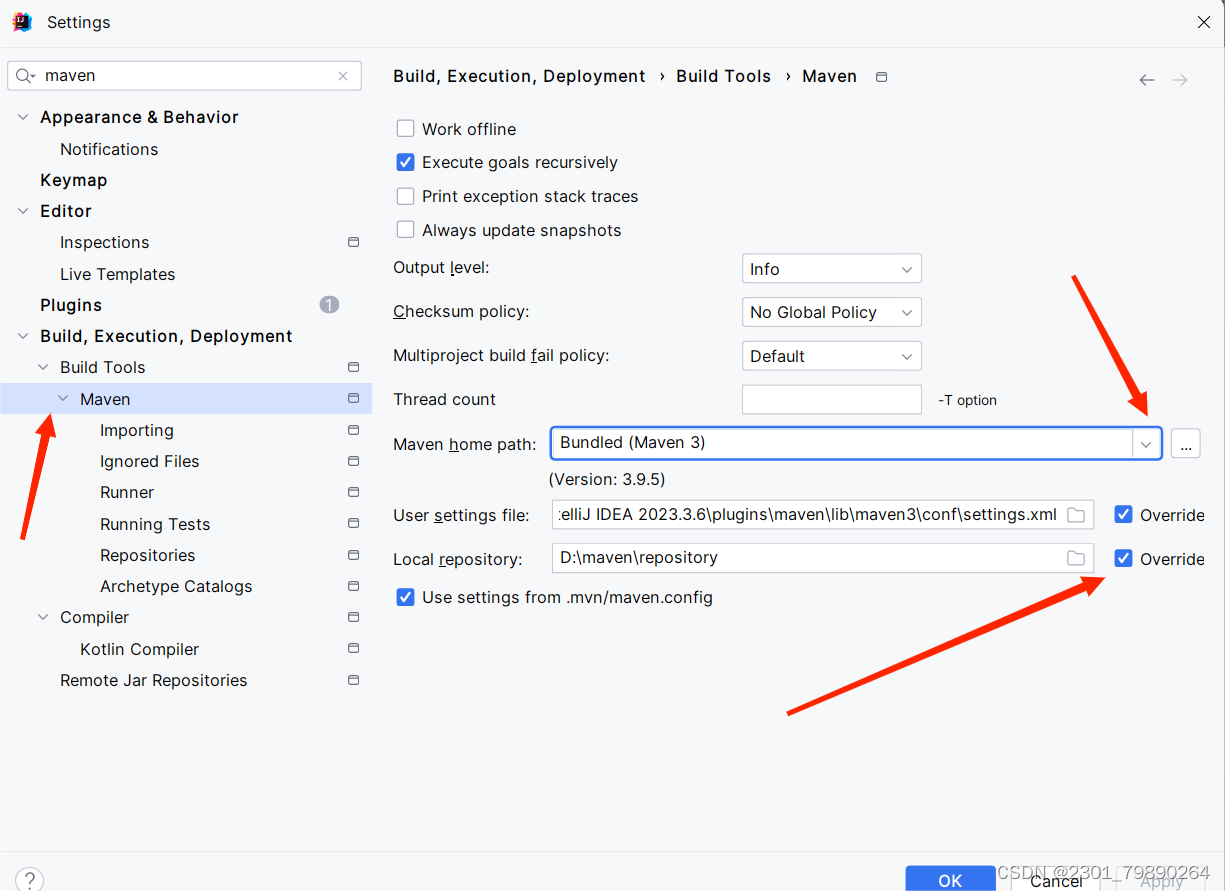Collapse the Compiler tree node chevron
The width and height of the screenshot is (1225, 891).
[x=43, y=617]
